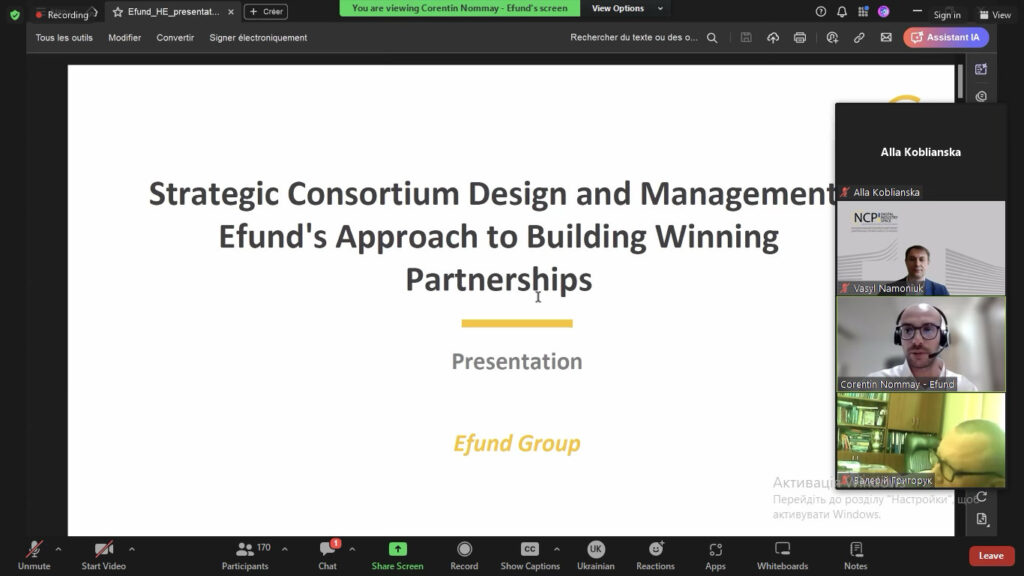The width and height of the screenshot is (1024, 576).
Task: Turn on camera with Start Video
Action: pyautogui.click(x=103, y=555)
